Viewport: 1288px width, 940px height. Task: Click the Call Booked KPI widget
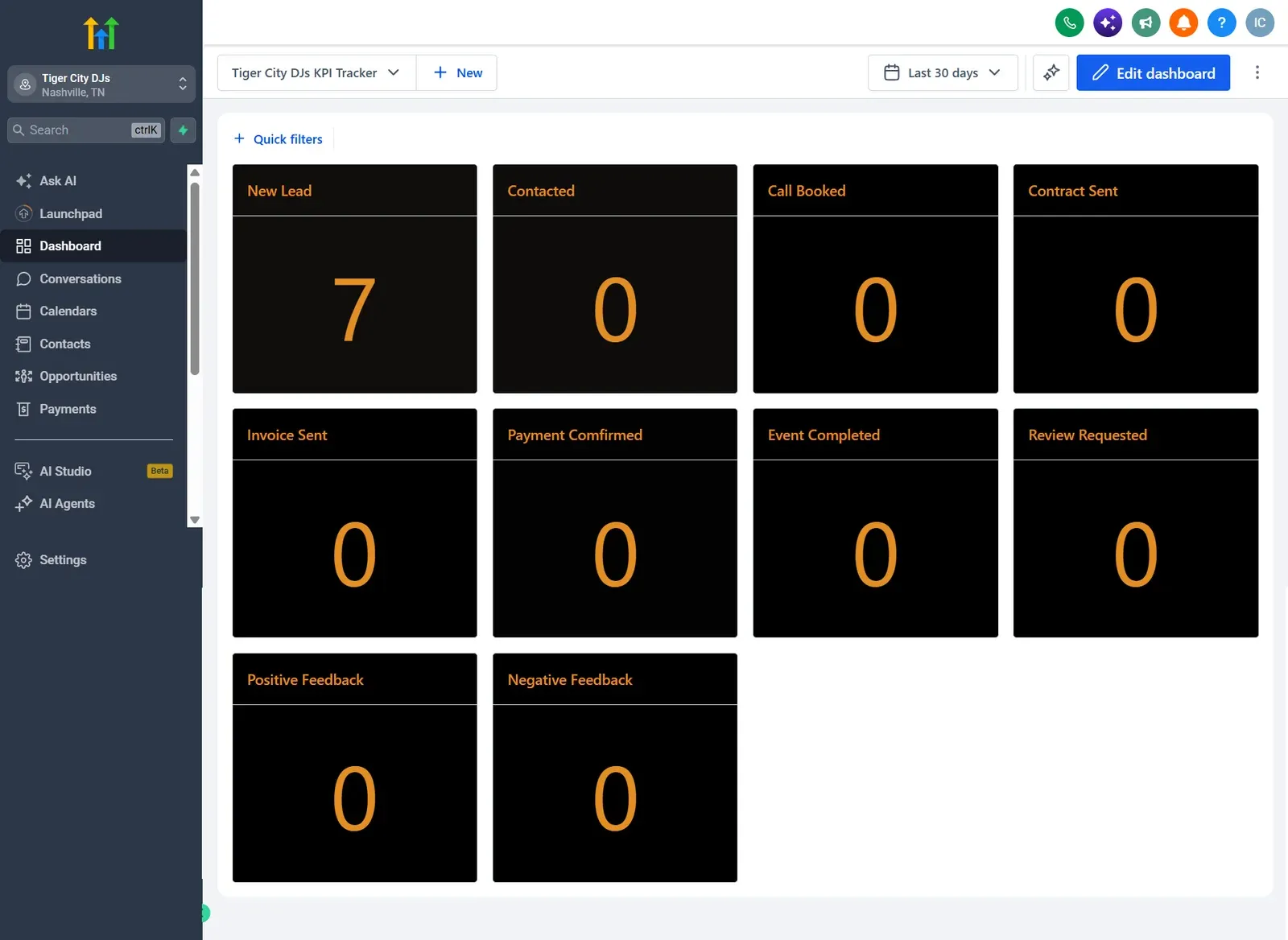pos(875,278)
